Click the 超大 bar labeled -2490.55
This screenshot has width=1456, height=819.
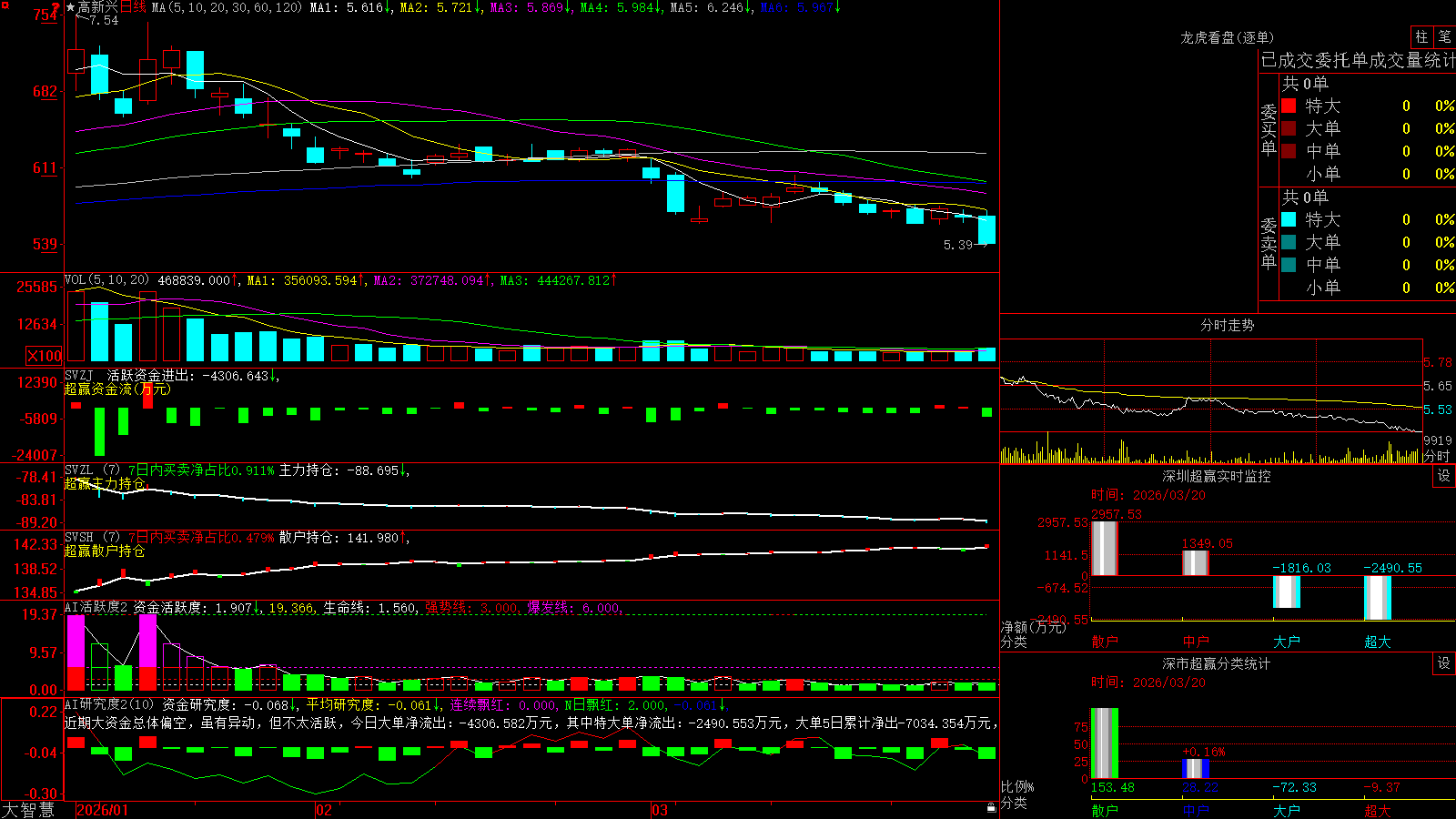[x=1377, y=598]
